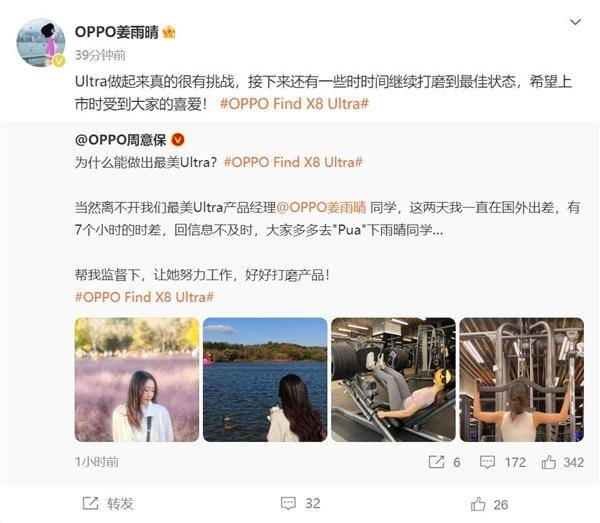
Task: Like this post with 26 likes
Action: 478,503
